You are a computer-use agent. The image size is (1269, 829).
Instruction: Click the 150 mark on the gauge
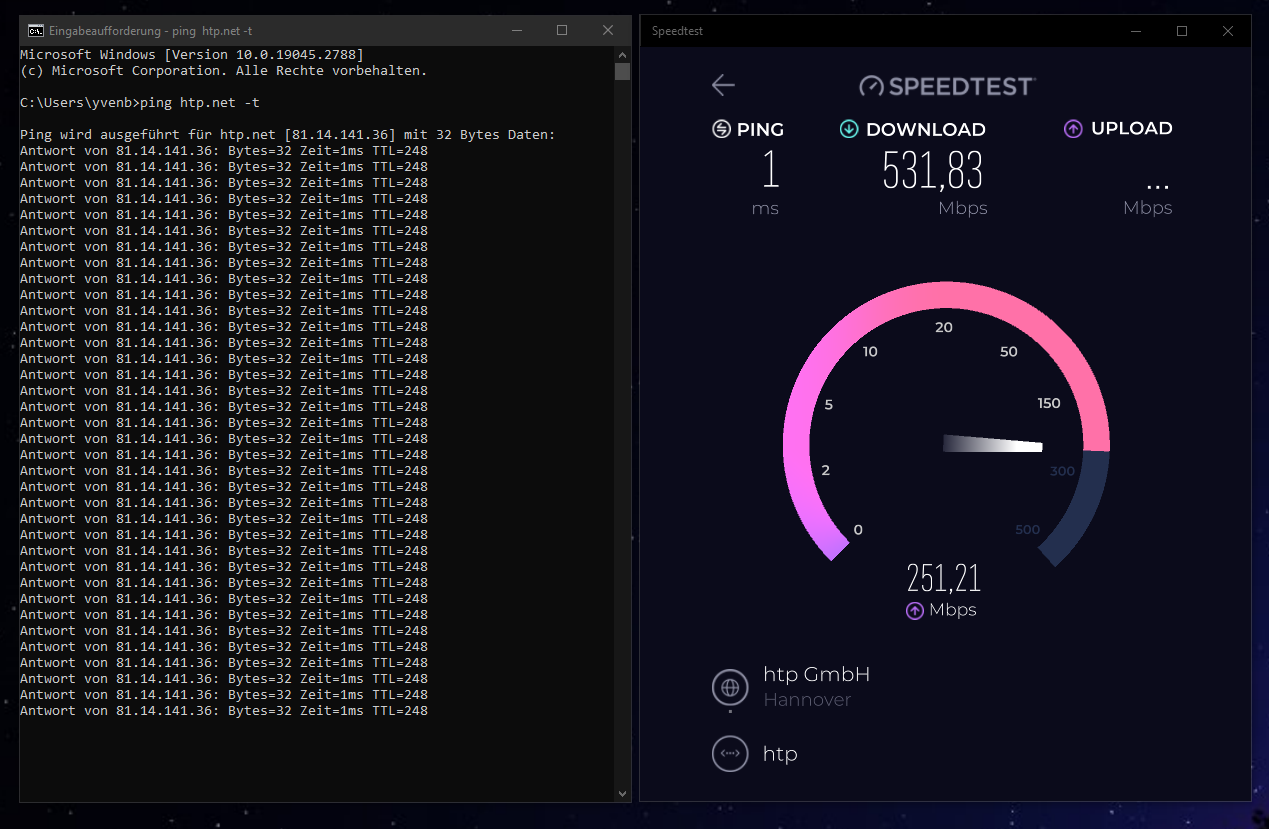1049,404
